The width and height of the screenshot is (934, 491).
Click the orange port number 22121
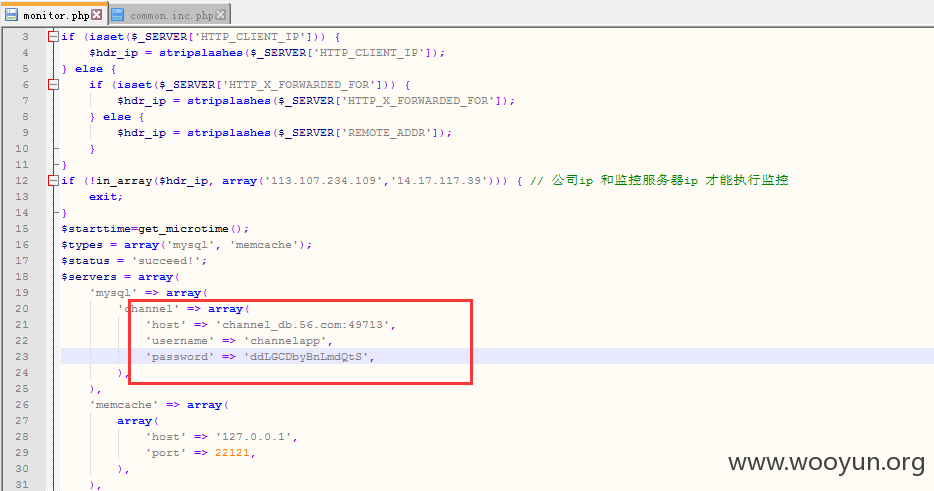point(232,453)
